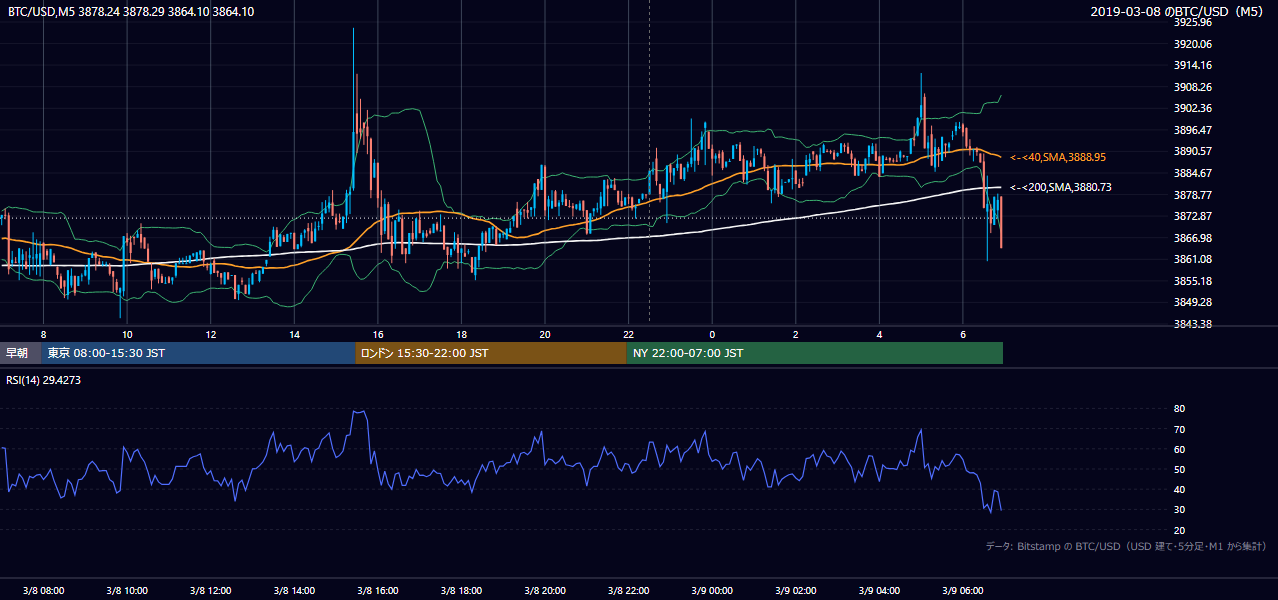Click price axis label 3861.08
Image resolution: width=1278 pixels, height=600 pixels.
(x=1193, y=259)
